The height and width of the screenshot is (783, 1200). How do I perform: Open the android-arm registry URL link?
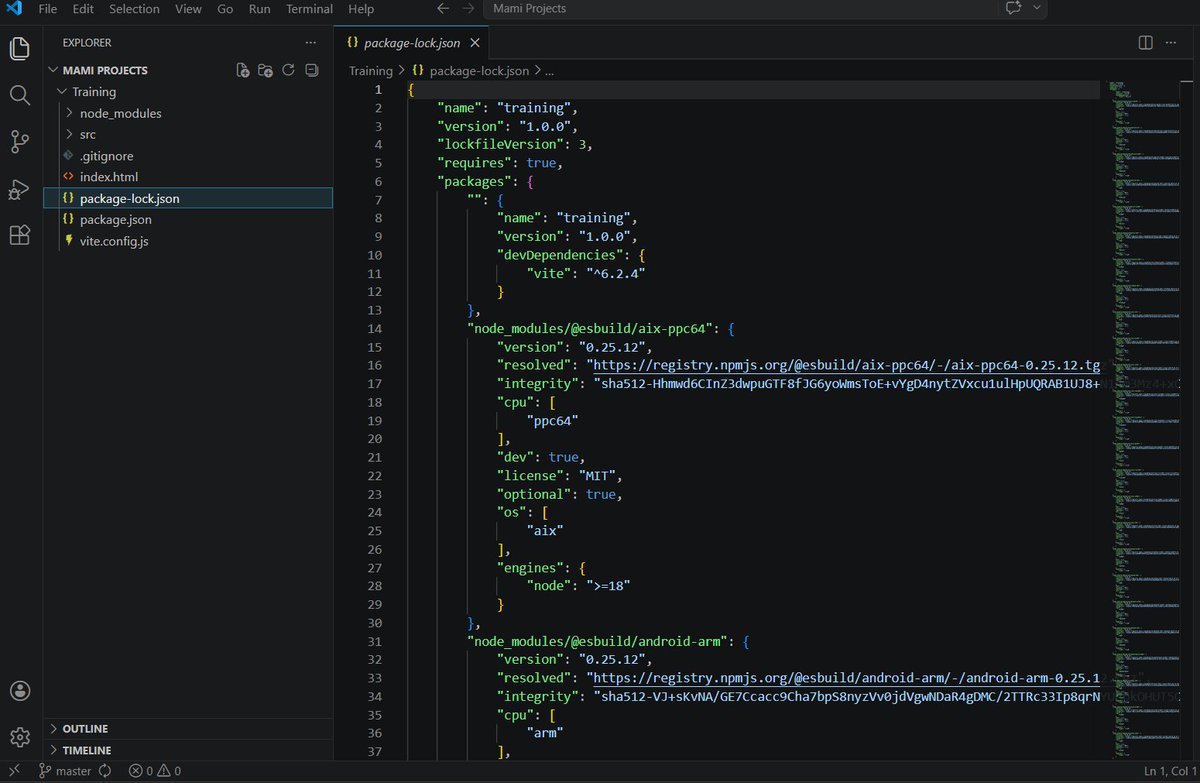click(846, 678)
